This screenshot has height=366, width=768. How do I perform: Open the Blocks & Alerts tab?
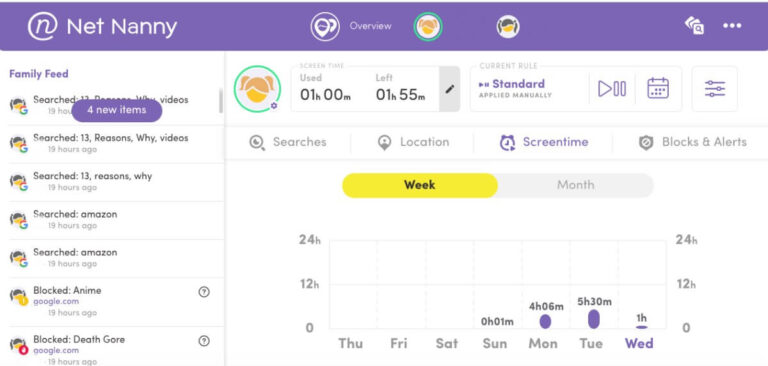(x=693, y=142)
